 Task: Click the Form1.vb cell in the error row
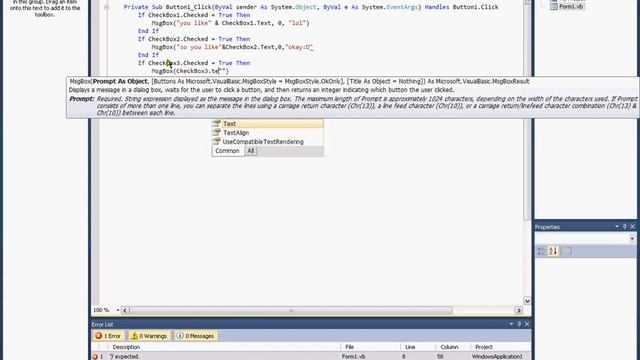(x=353, y=357)
